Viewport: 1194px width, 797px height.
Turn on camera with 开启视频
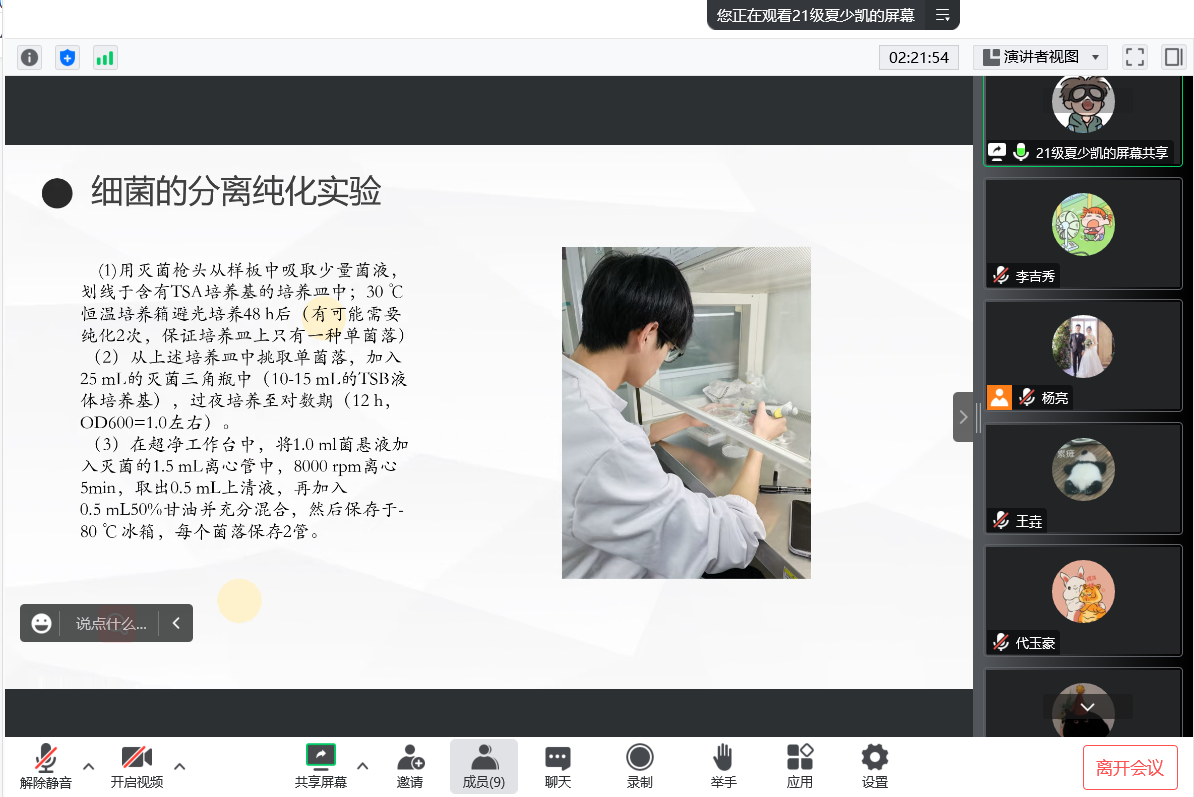137,767
